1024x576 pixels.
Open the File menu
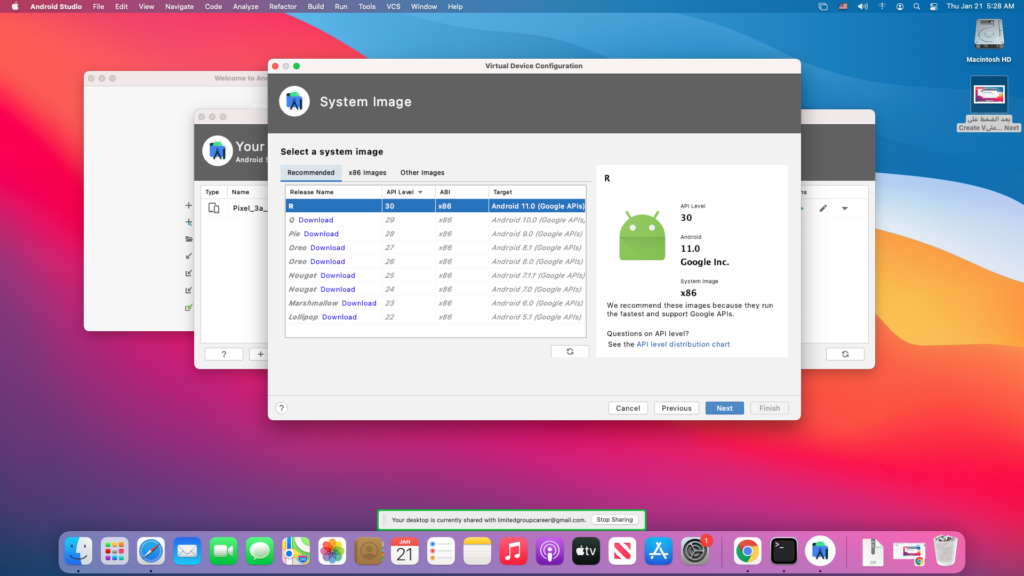(x=99, y=7)
